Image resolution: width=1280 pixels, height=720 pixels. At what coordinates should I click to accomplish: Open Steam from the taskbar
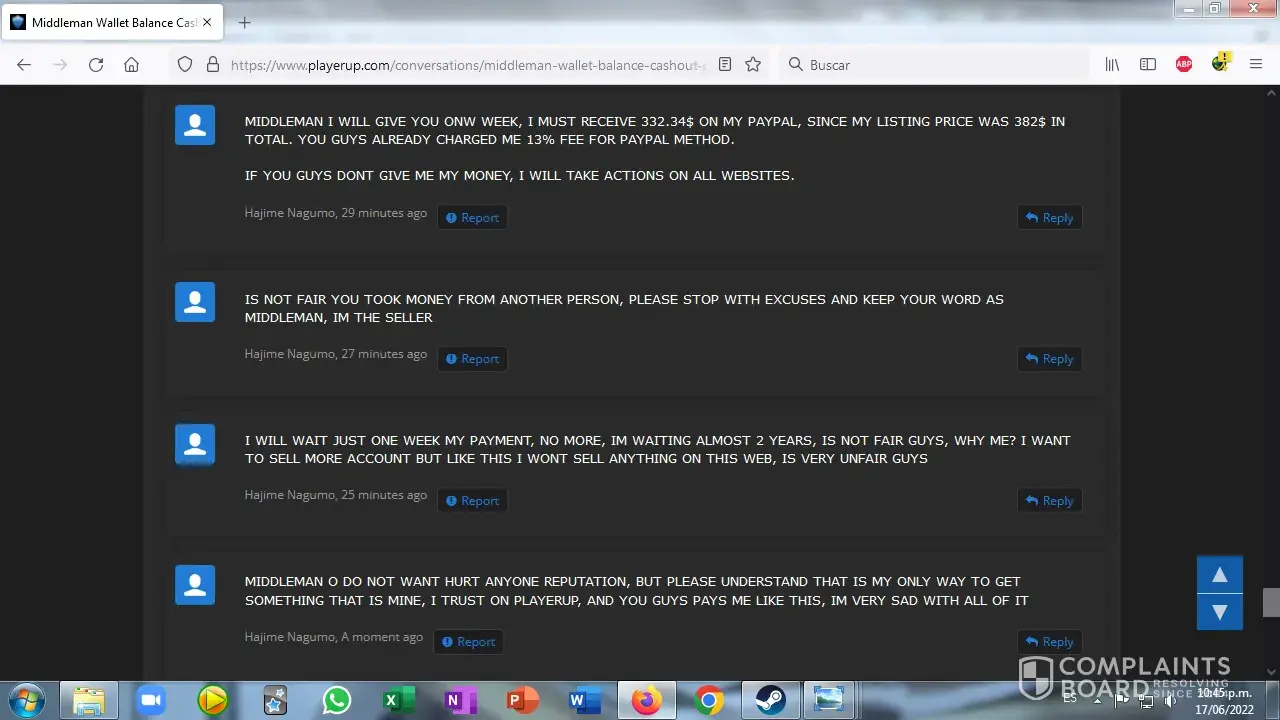coord(771,700)
